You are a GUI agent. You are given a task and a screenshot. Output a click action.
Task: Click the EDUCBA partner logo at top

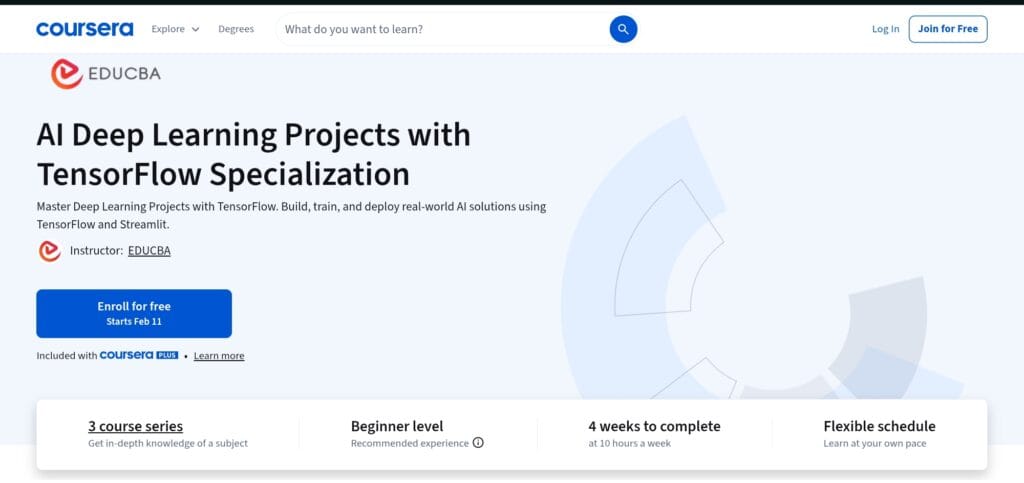coord(106,74)
